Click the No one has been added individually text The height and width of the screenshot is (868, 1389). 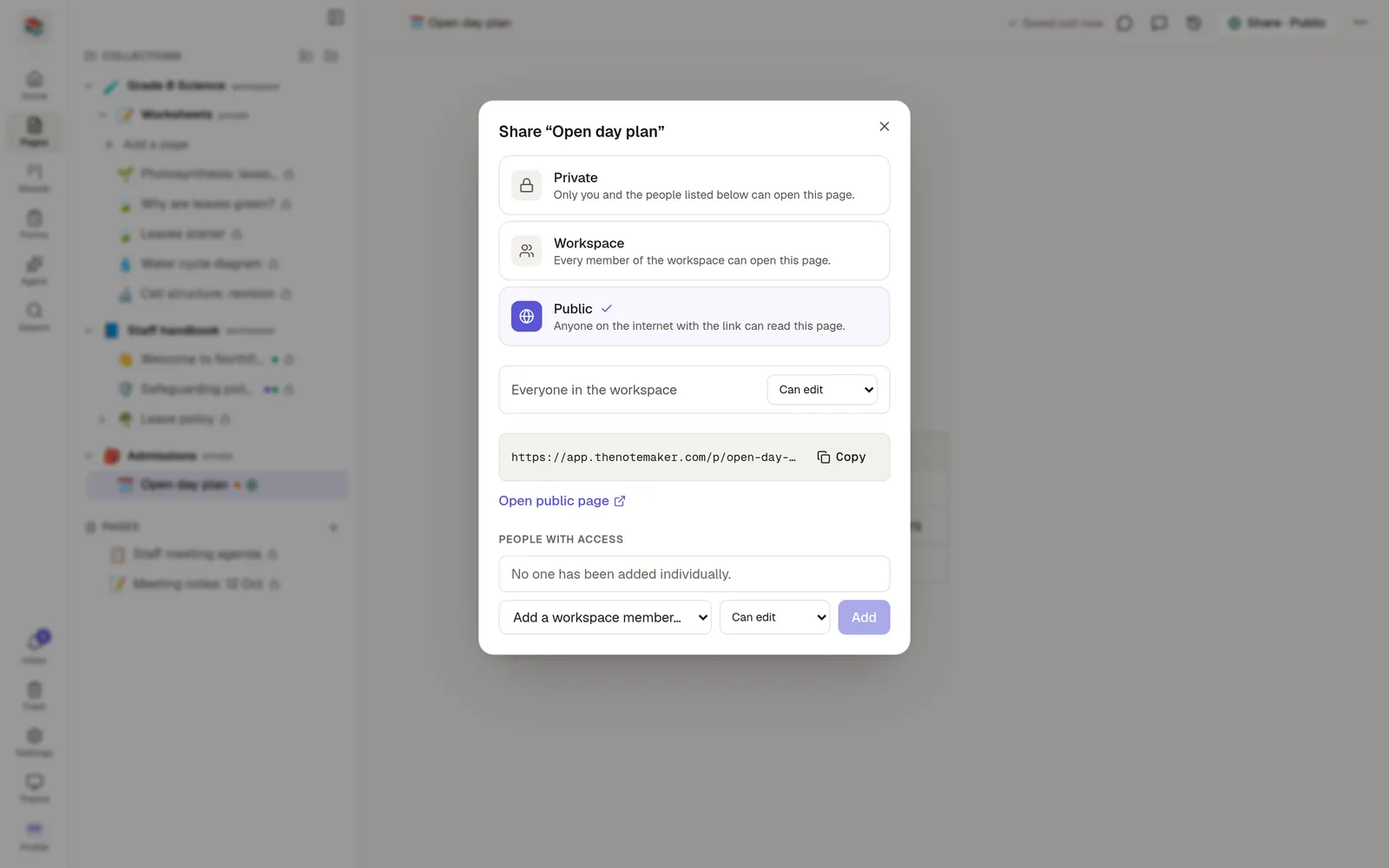point(621,574)
